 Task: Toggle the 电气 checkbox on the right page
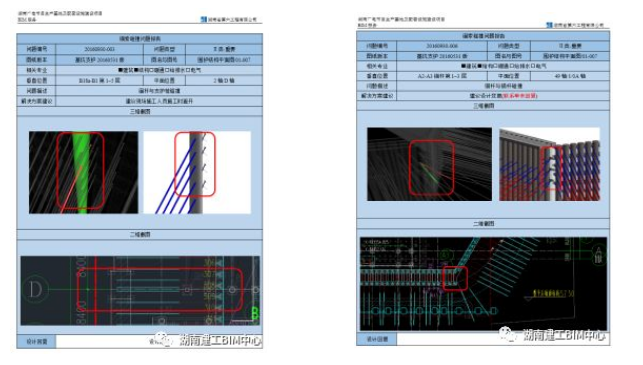pyautogui.click(x=533, y=66)
